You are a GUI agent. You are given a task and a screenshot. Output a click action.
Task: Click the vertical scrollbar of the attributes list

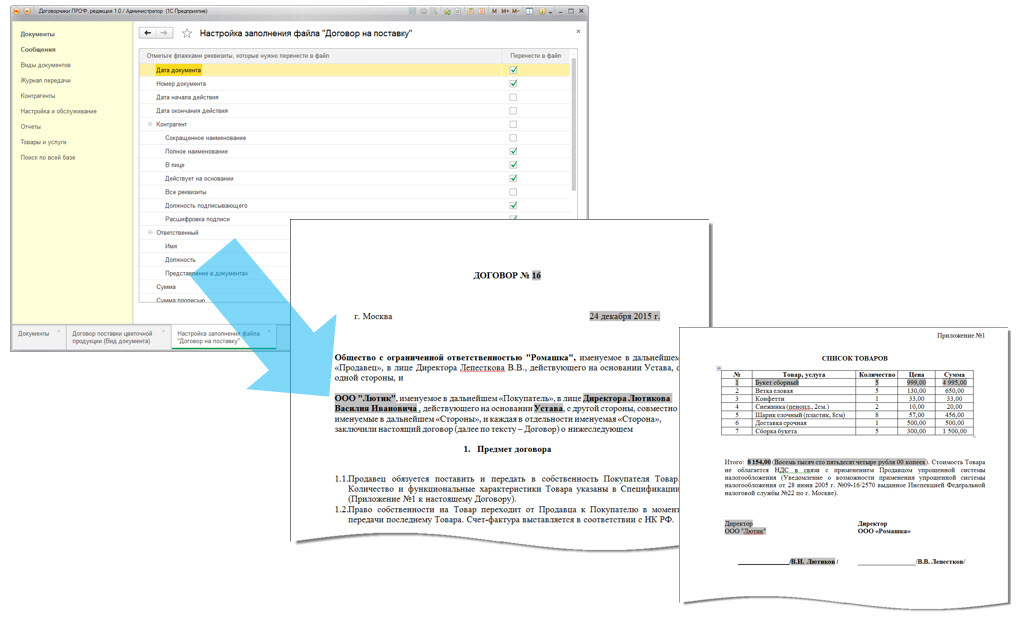pyautogui.click(x=573, y=124)
